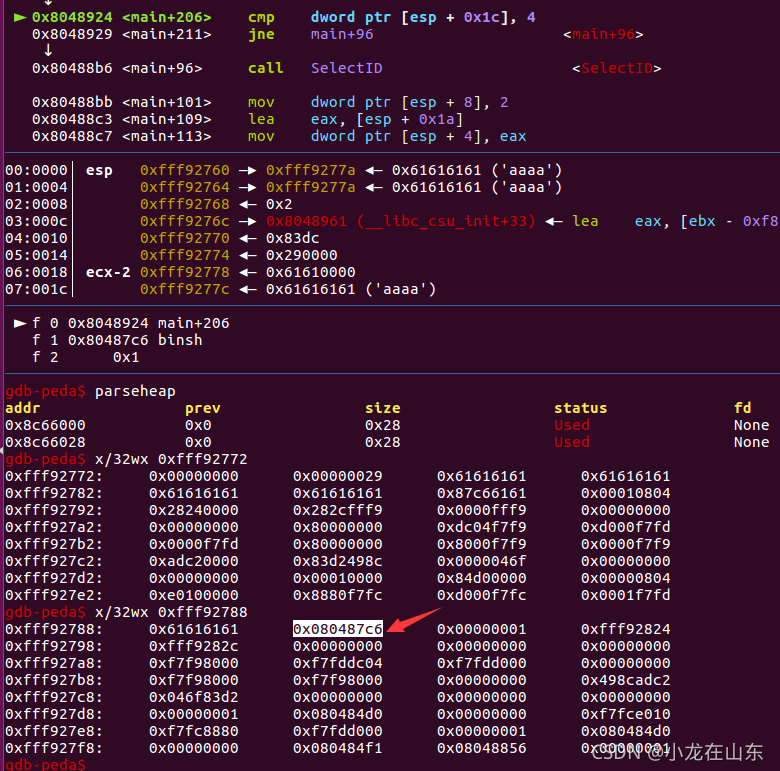This screenshot has width=780, height=771.
Task: Click the 'status' heap column header
Action: pyautogui.click(x=581, y=408)
